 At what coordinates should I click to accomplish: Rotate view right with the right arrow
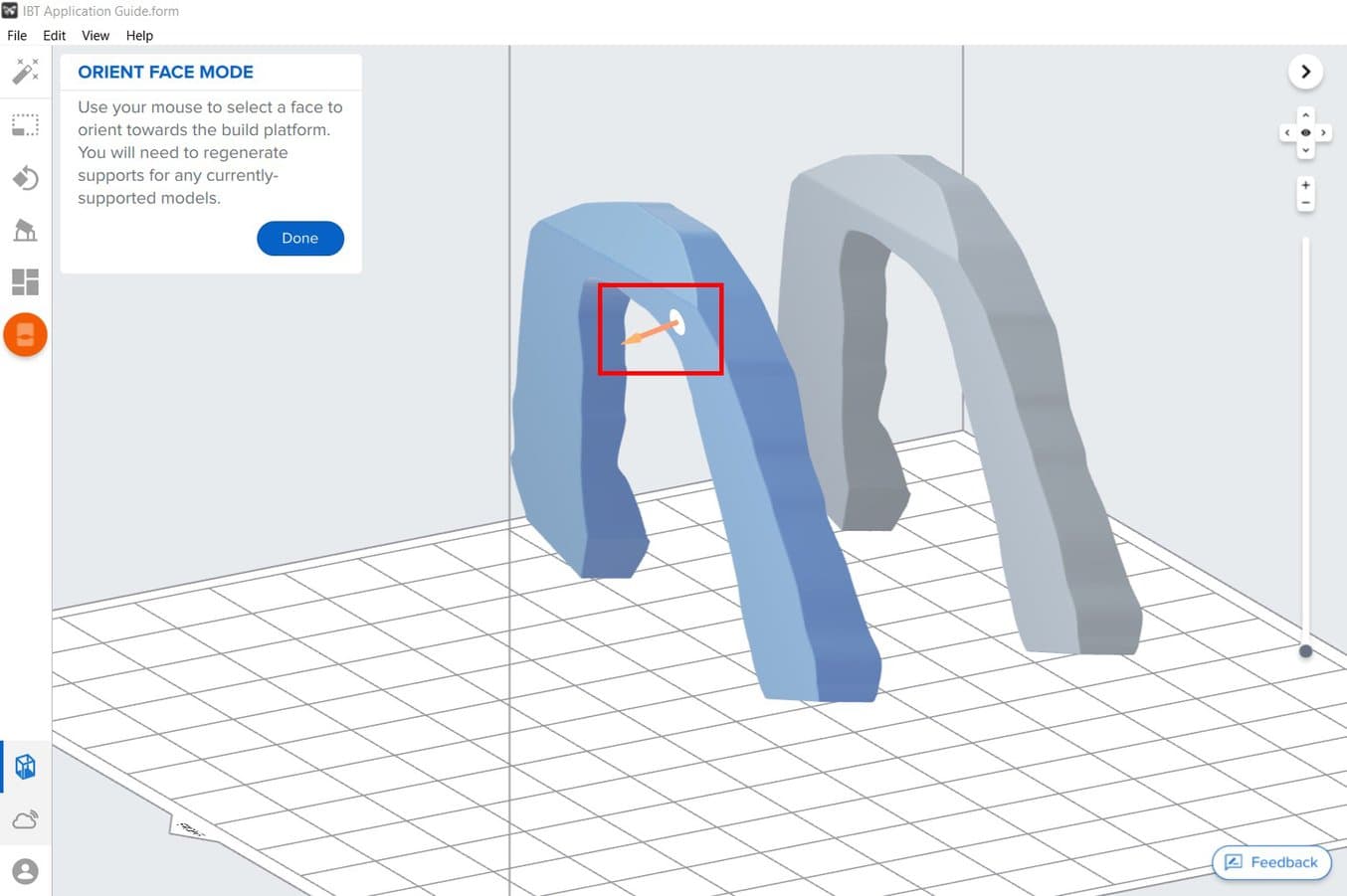[1323, 133]
